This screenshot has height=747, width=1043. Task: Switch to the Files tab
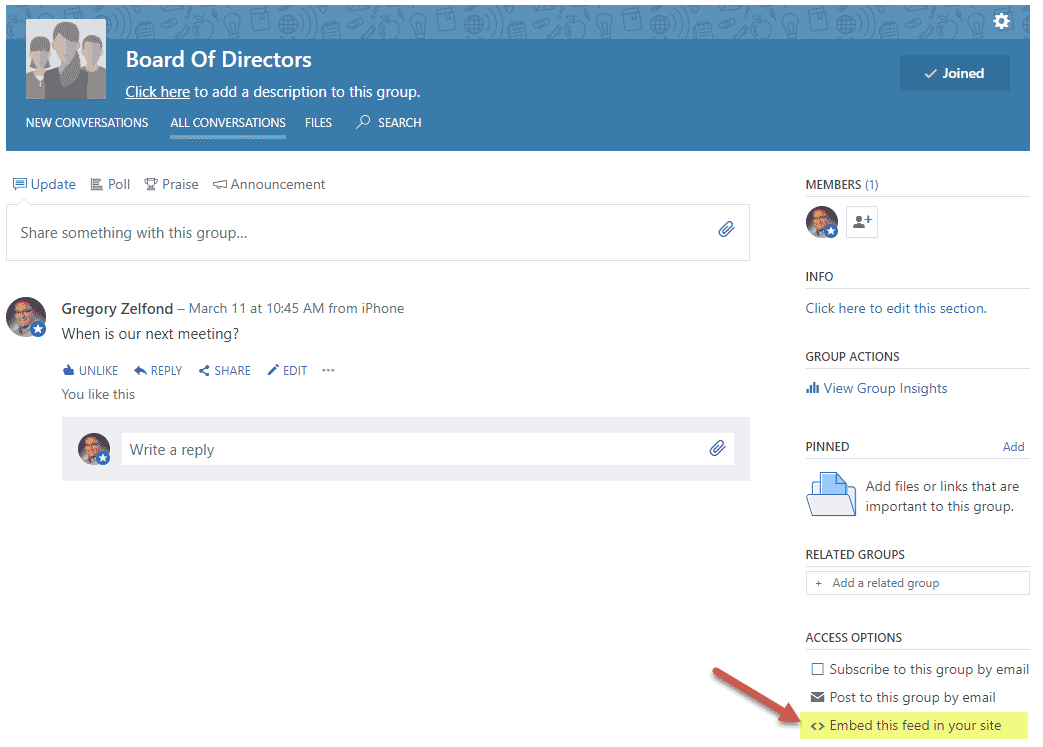pos(318,122)
